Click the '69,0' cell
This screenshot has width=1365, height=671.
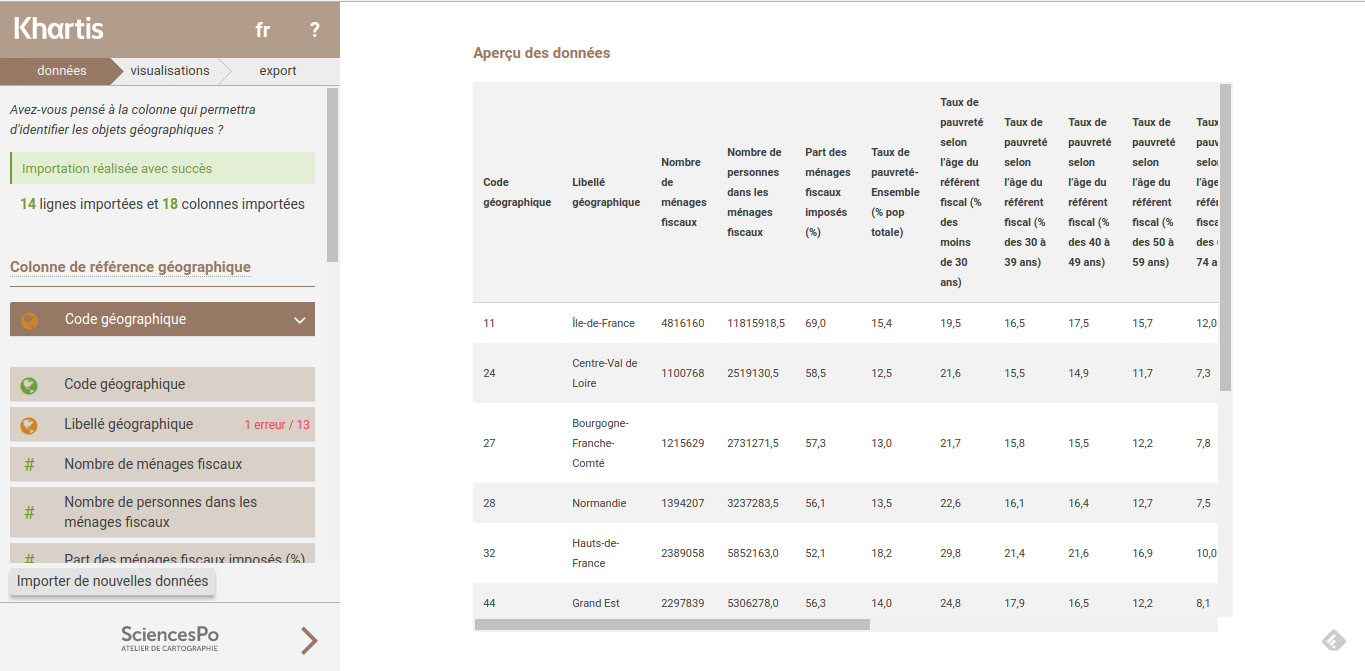tap(815, 323)
